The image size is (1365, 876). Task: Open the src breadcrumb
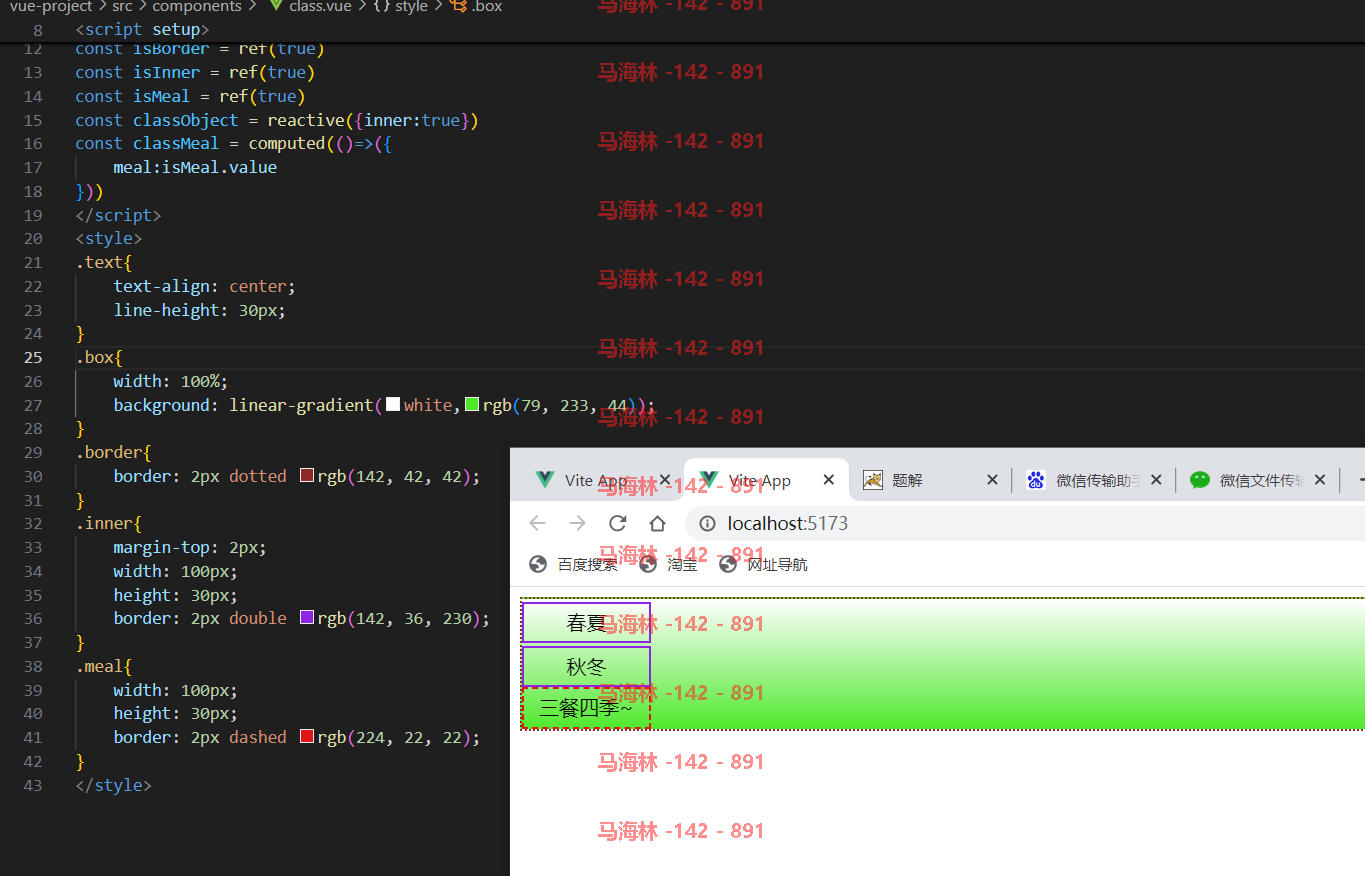(122, 7)
